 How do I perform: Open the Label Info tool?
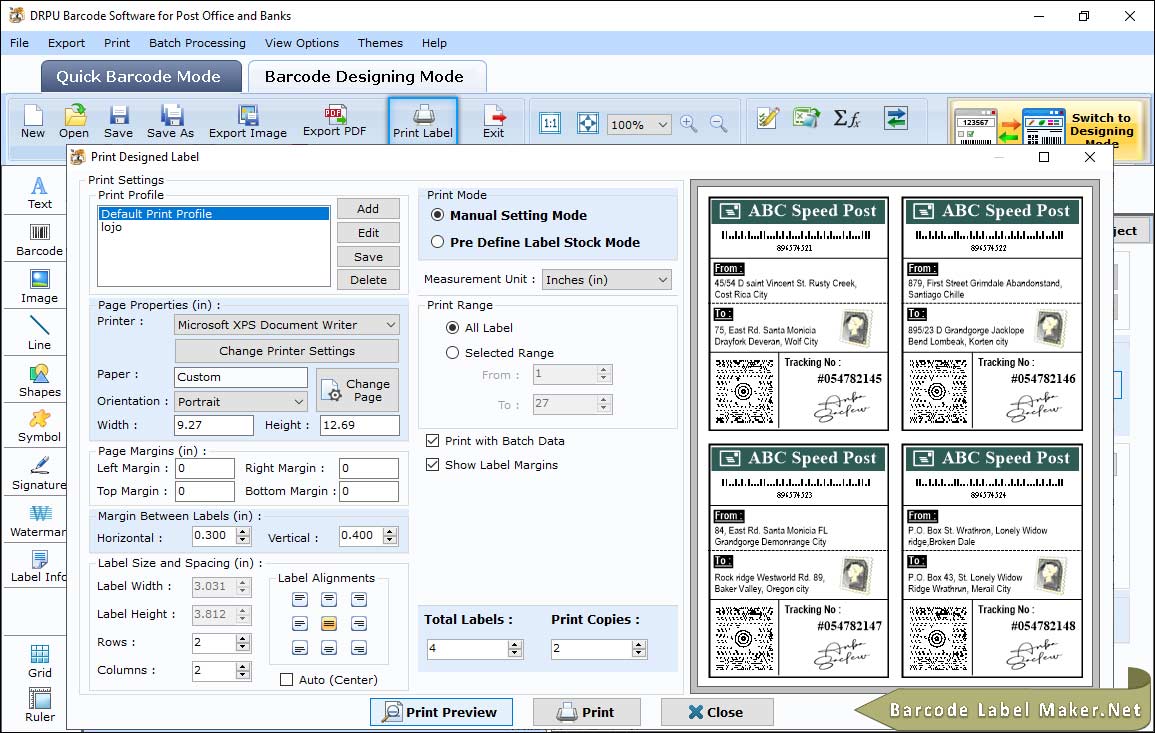(x=38, y=567)
